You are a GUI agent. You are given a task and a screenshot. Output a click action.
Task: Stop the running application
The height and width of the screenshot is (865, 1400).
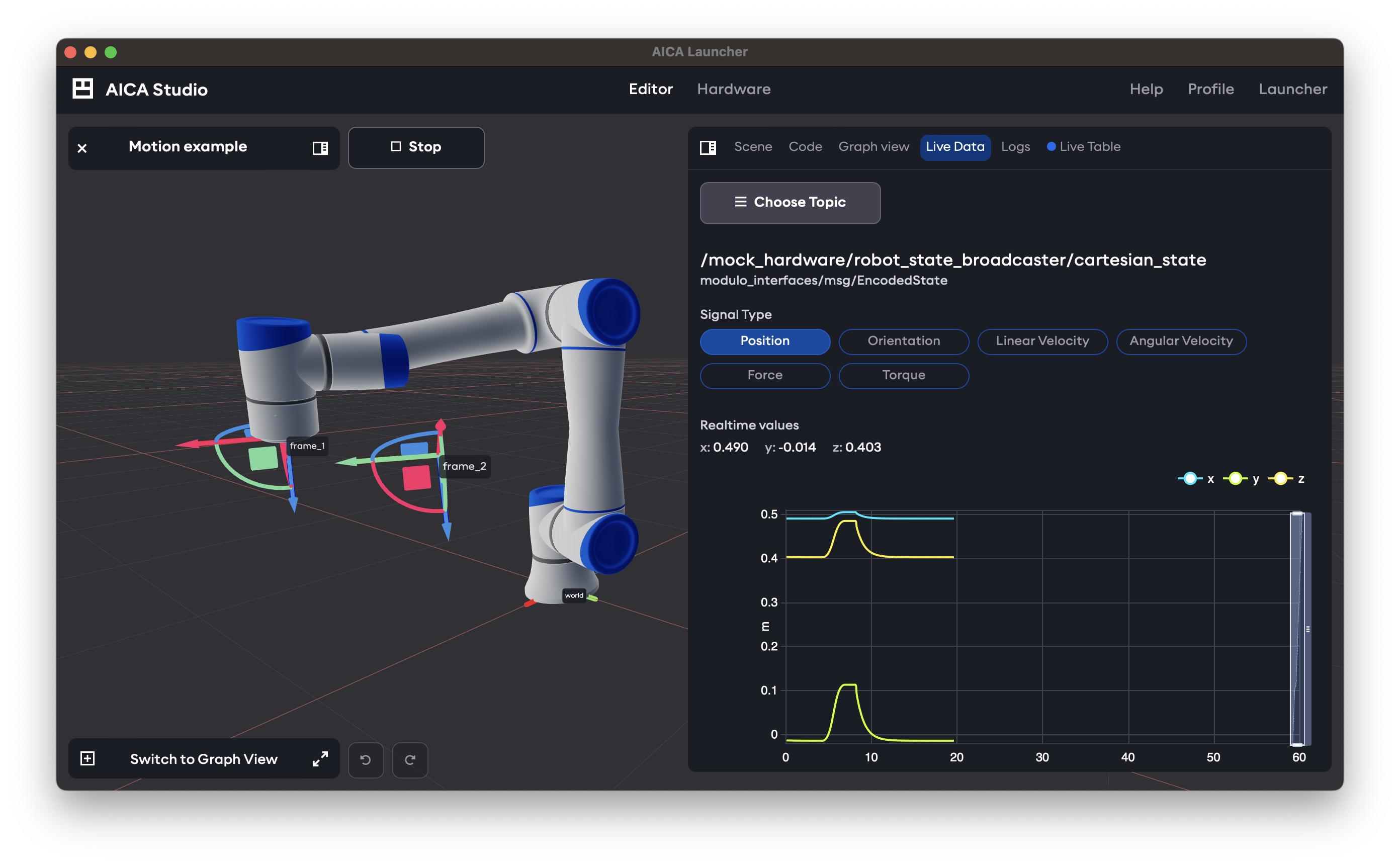pyautogui.click(x=416, y=147)
